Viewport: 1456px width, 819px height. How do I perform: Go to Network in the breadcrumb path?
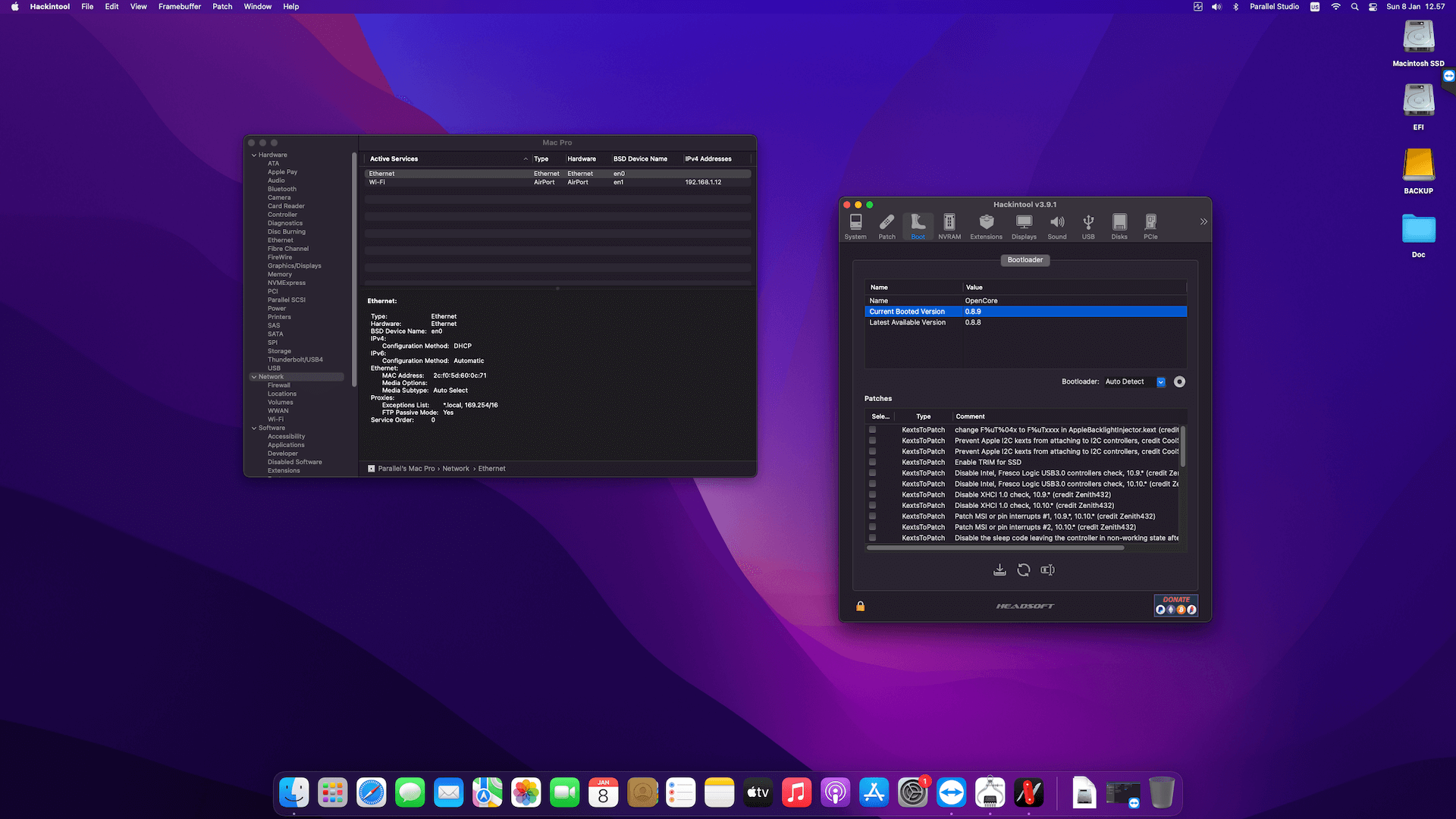click(456, 469)
